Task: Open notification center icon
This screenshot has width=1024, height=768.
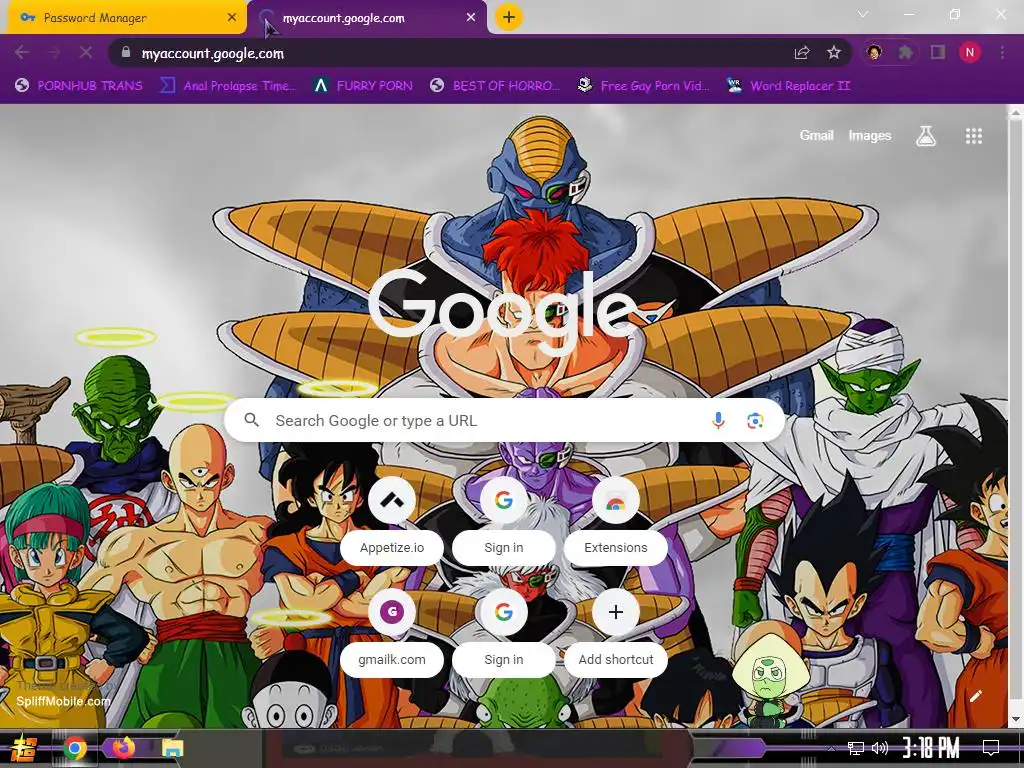Action: click(x=991, y=748)
